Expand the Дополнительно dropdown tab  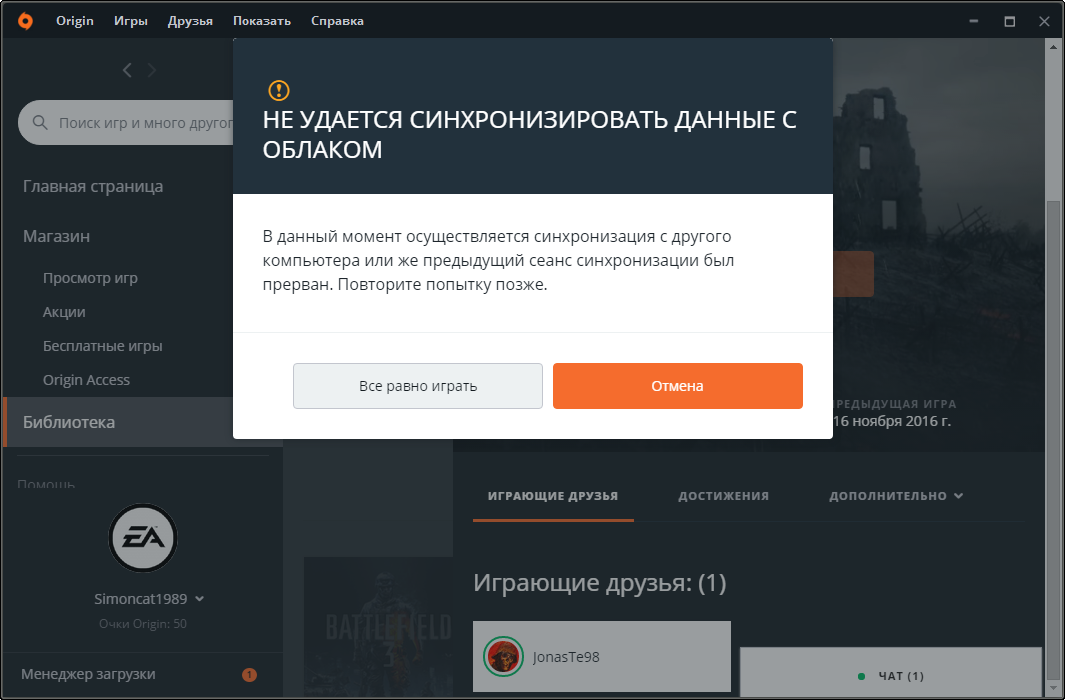(895, 496)
